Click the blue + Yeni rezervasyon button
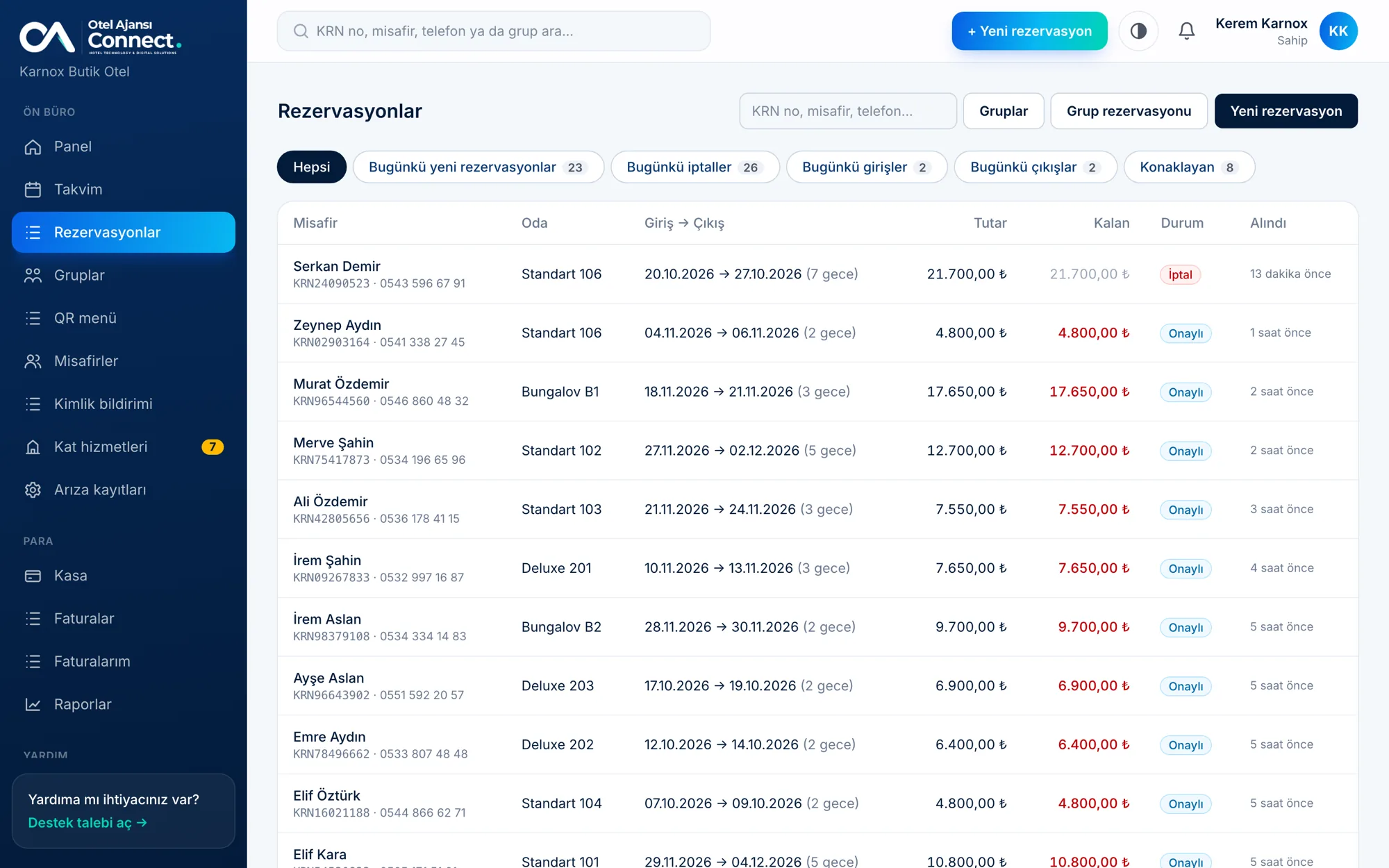Viewport: 1389px width, 868px height. pyautogui.click(x=1029, y=31)
